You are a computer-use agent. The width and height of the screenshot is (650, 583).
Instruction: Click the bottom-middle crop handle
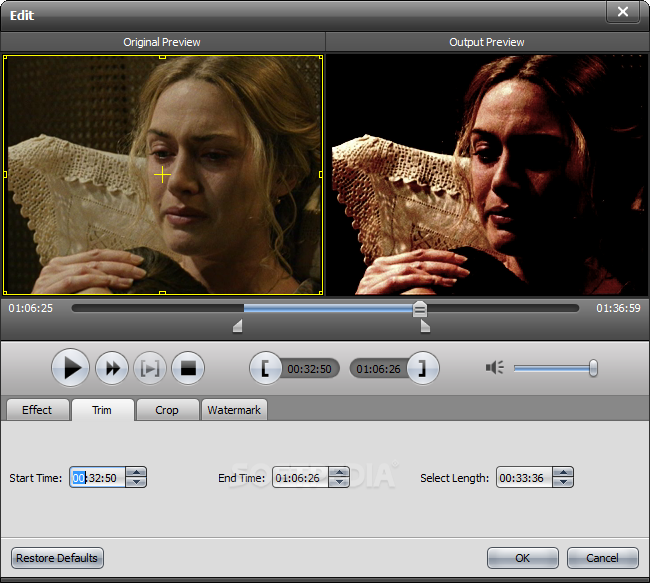(x=162, y=293)
